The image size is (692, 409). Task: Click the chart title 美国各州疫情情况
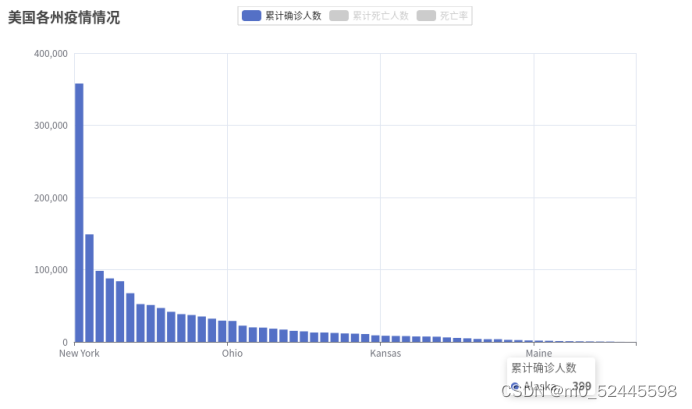click(x=64, y=18)
